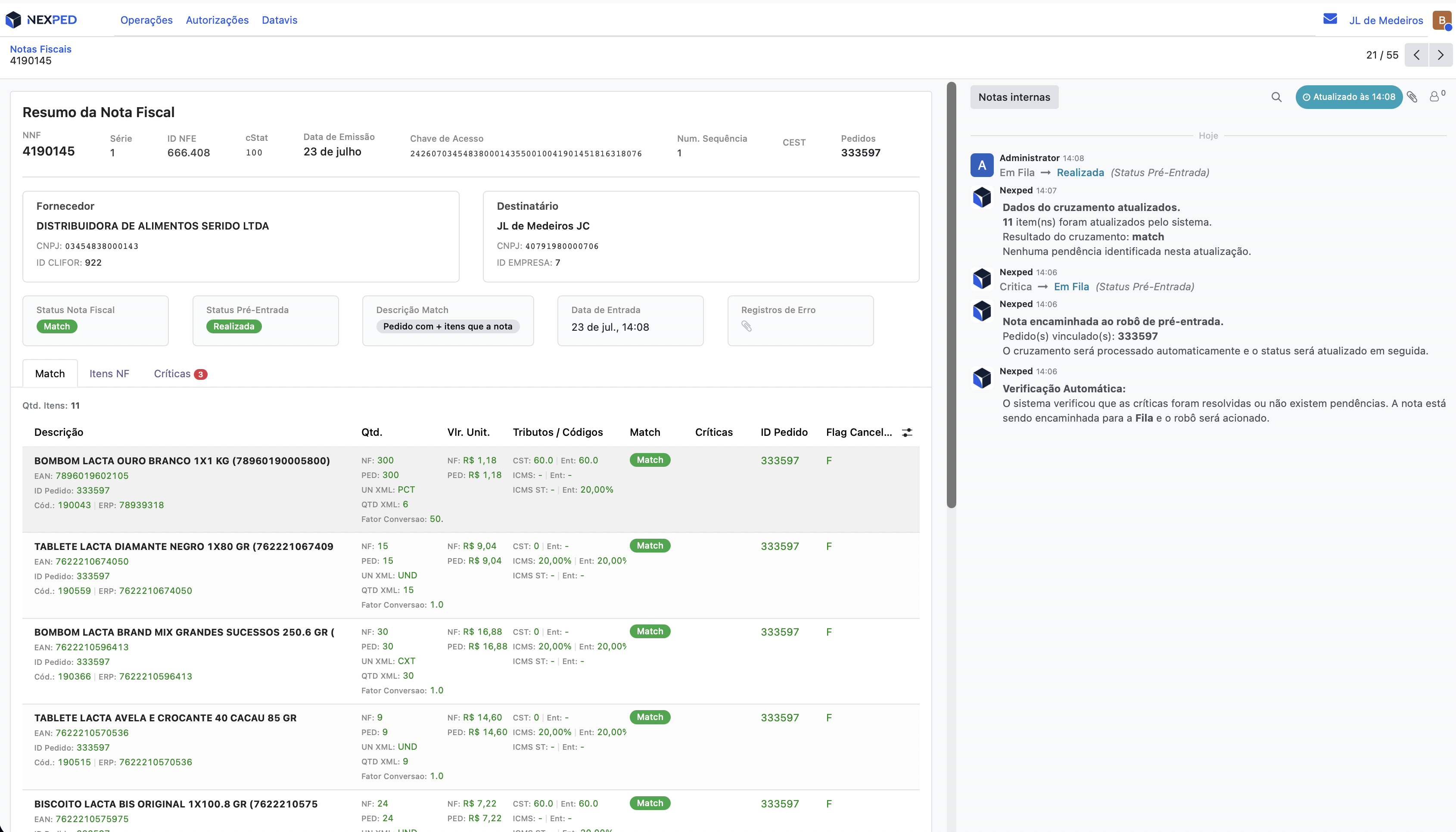Open the Autorizações menu

coord(217,20)
